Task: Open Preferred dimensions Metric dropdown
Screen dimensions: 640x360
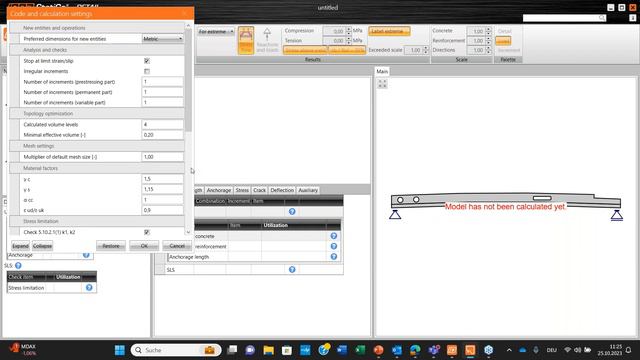Action: tap(162, 39)
